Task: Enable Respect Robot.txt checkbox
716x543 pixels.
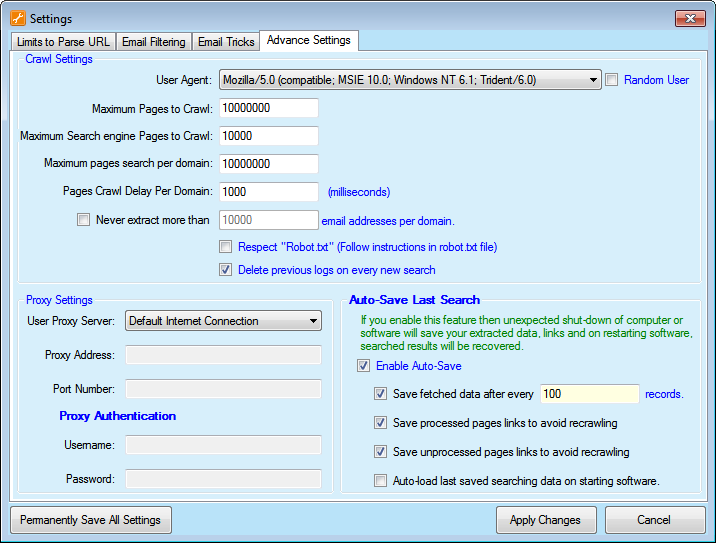Action: point(226,247)
